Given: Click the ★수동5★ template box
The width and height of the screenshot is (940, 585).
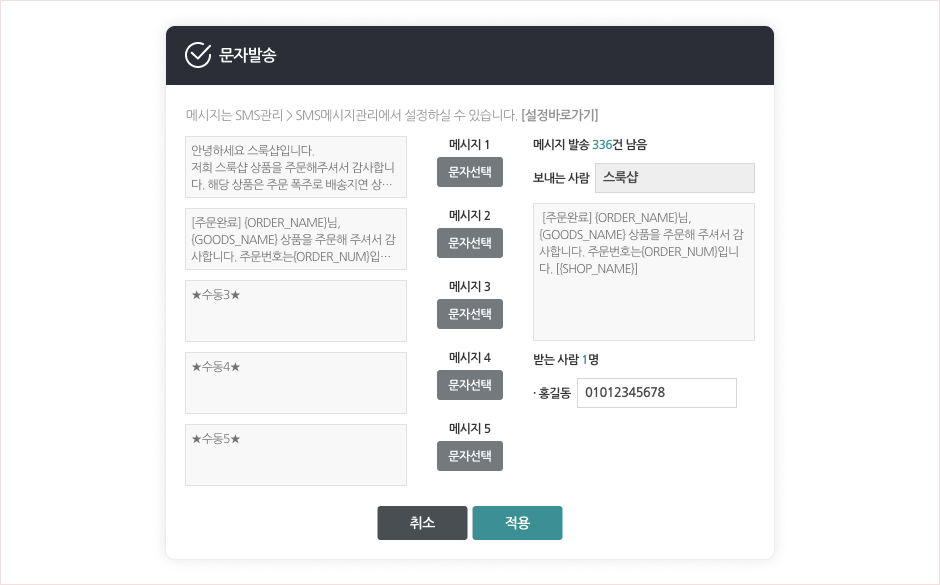Looking at the screenshot, I should [296, 455].
